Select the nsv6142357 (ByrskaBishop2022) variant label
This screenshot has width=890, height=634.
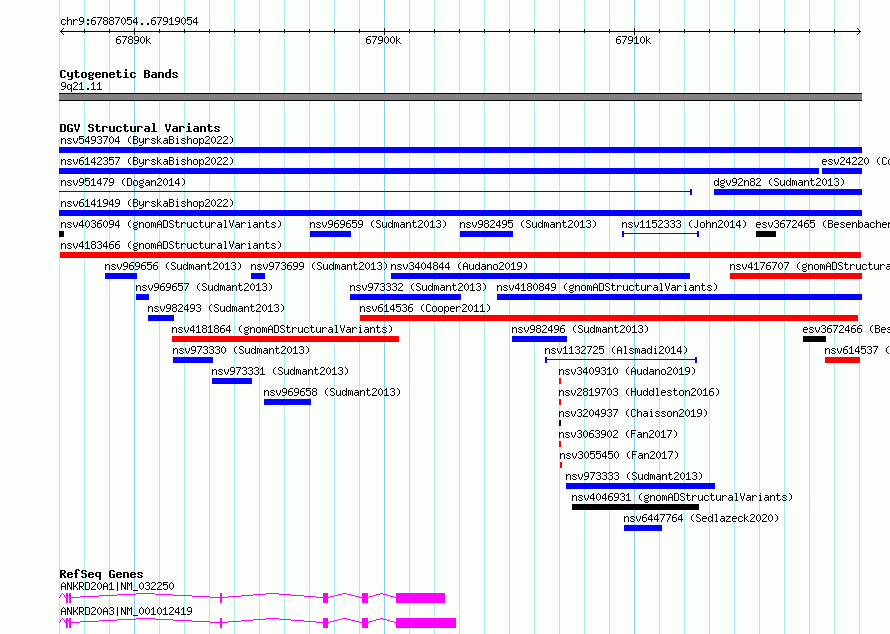click(147, 161)
